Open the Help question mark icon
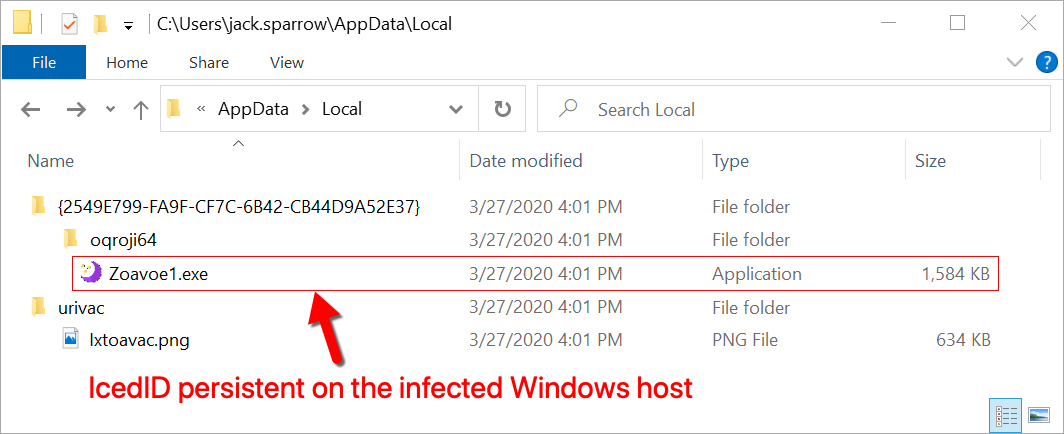 tap(1046, 63)
